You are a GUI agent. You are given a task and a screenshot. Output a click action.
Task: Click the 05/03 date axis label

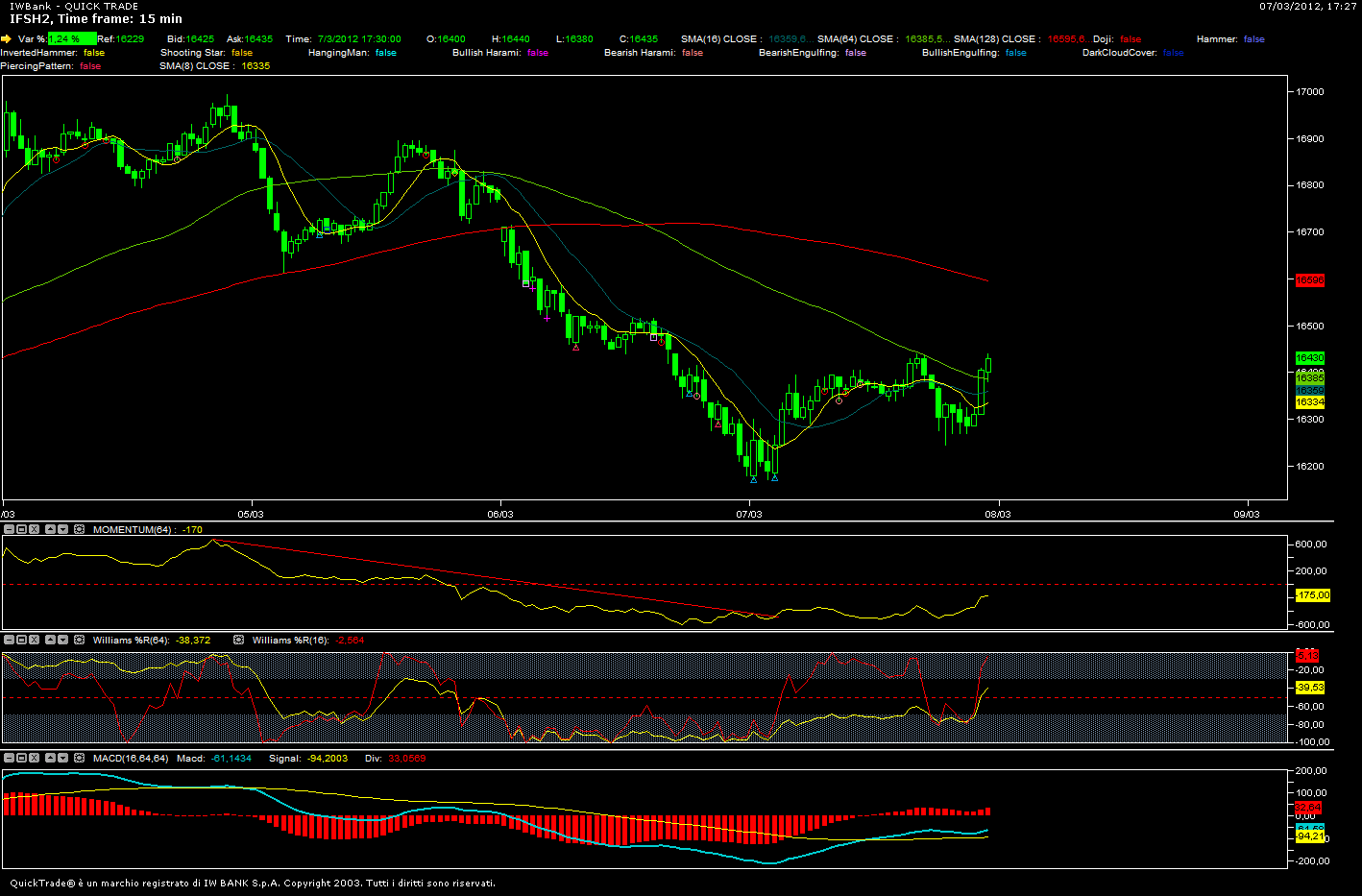(x=251, y=515)
